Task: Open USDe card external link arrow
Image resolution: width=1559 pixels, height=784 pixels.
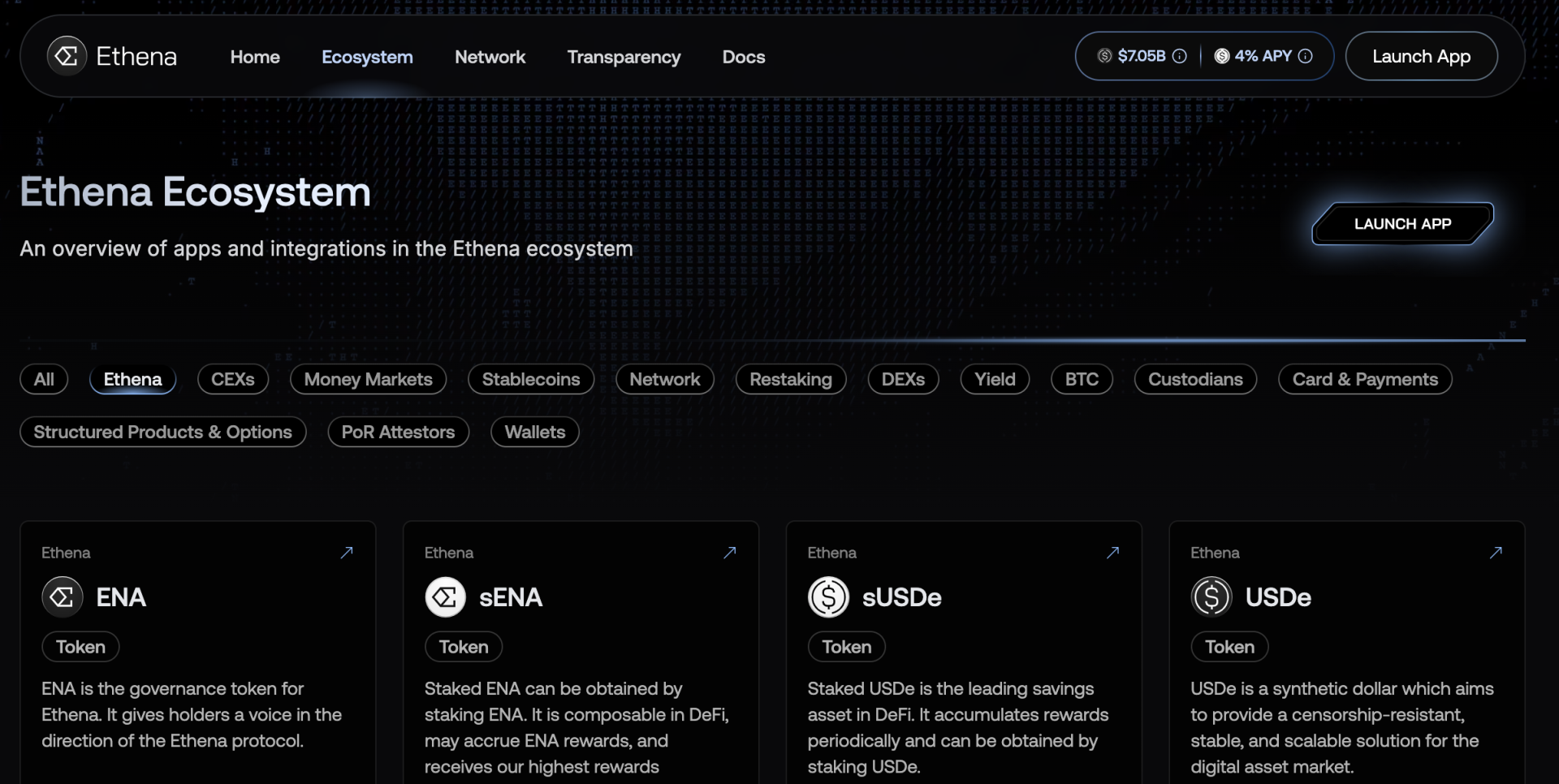Action: pos(1496,553)
